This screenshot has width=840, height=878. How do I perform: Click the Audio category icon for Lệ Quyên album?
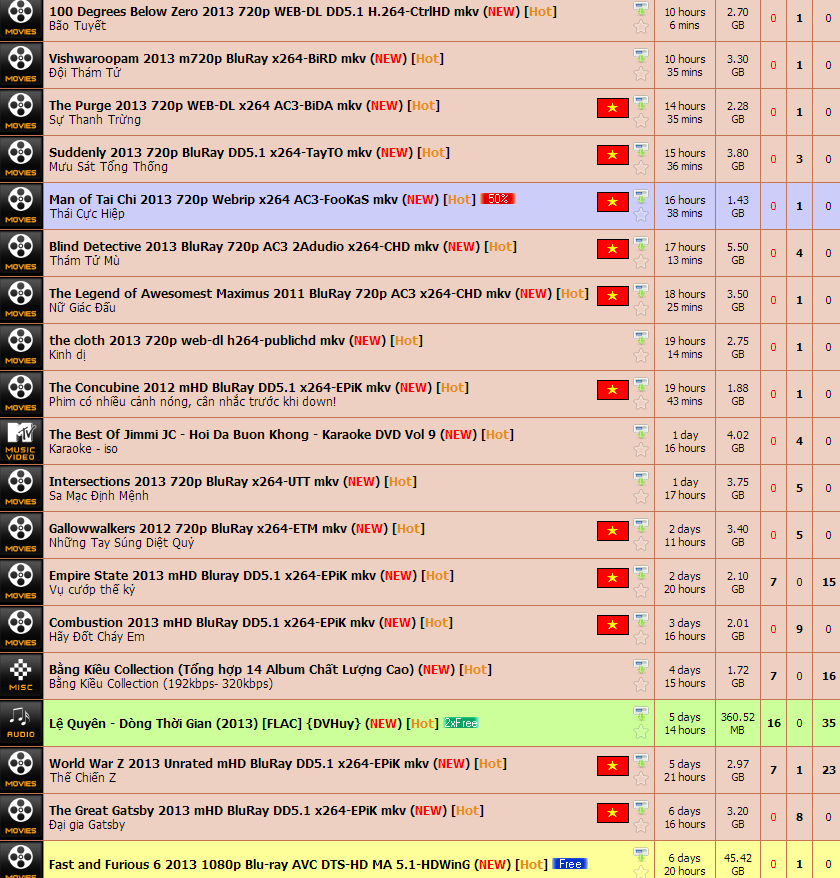pyautogui.click(x=21, y=723)
